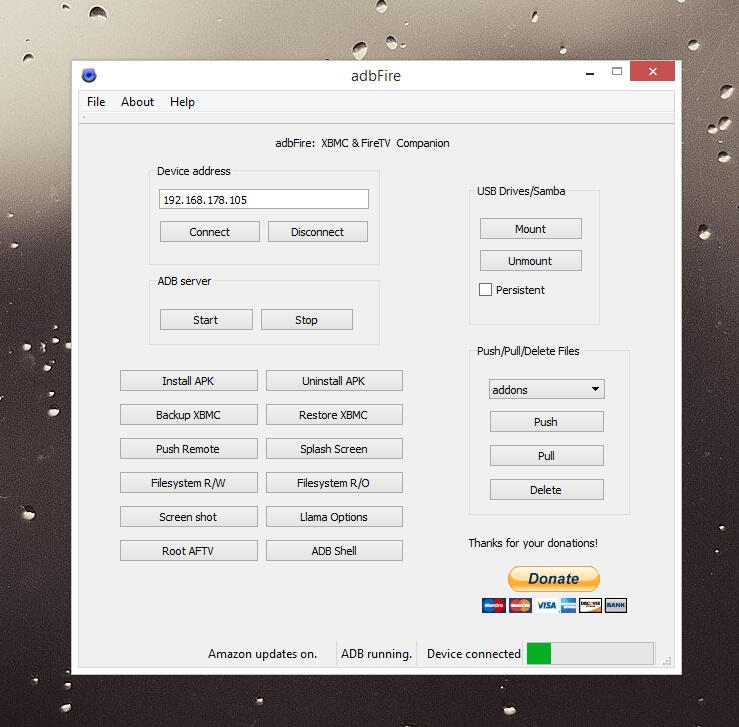Click the Discover card icon
The image size is (739, 727).
[x=591, y=605]
